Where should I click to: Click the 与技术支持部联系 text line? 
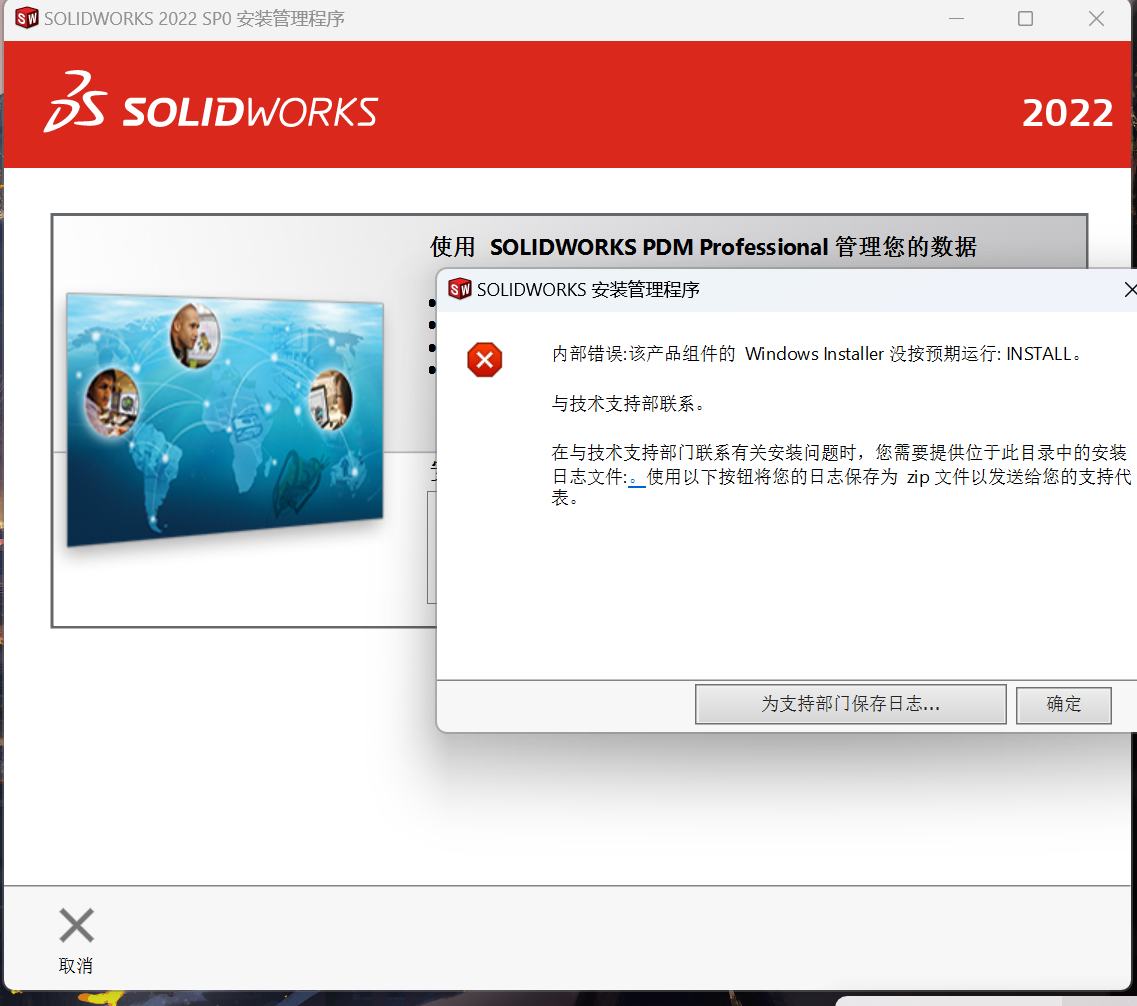(629, 404)
